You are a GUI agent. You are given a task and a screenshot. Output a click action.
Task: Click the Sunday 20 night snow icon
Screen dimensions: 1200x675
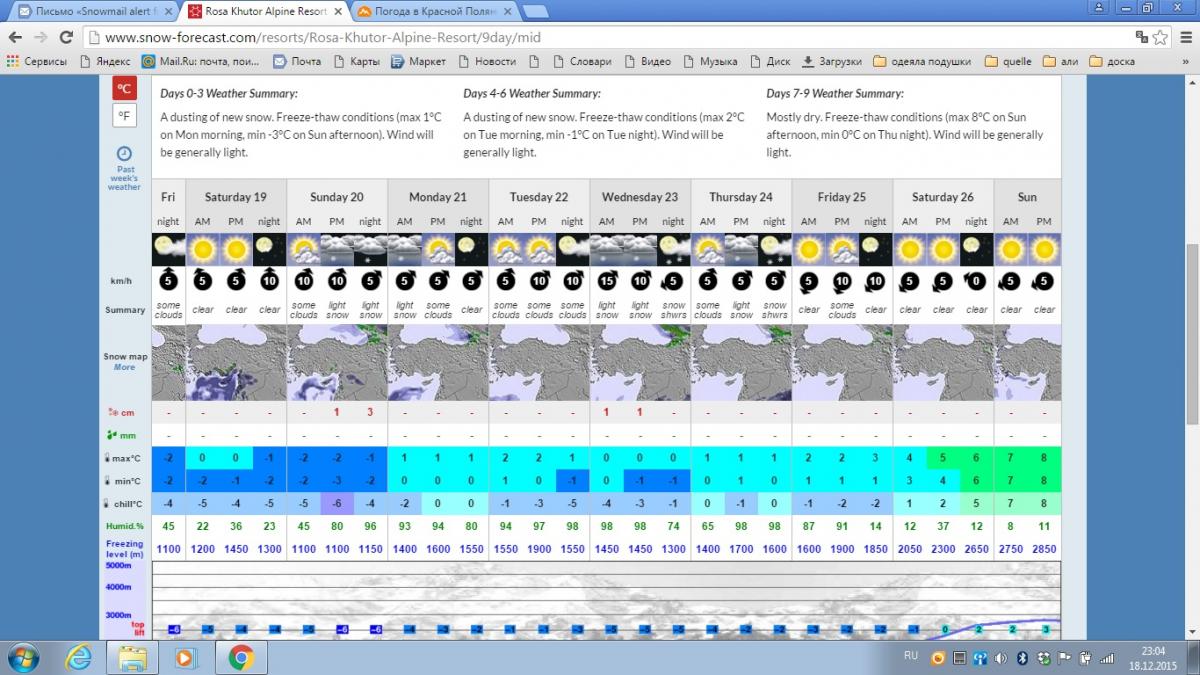(x=370, y=249)
